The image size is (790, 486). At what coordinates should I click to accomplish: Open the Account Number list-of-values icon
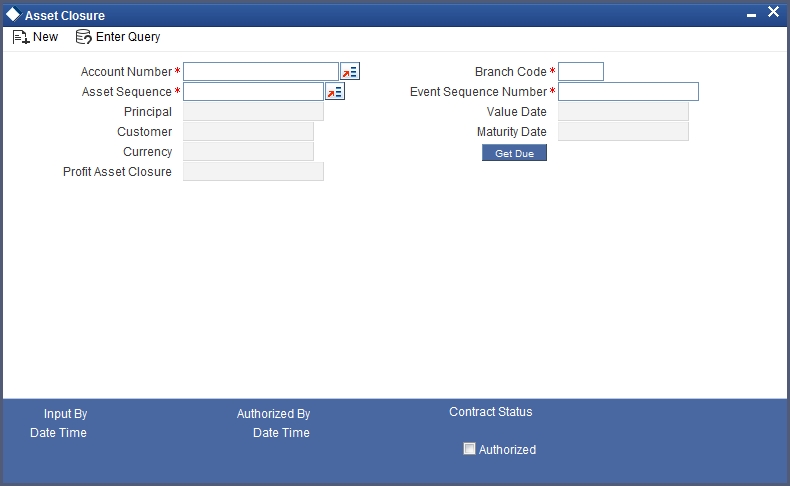(x=350, y=72)
